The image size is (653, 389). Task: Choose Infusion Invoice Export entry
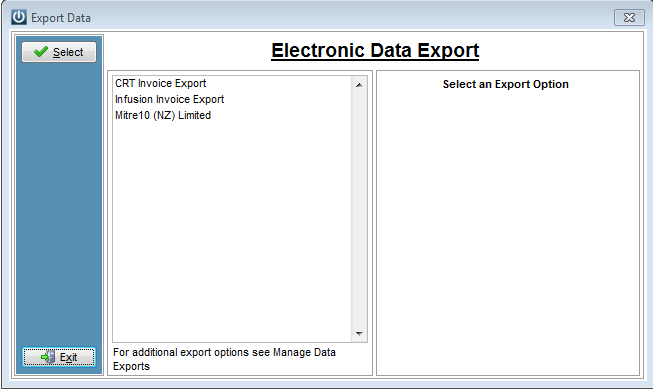tap(169, 99)
